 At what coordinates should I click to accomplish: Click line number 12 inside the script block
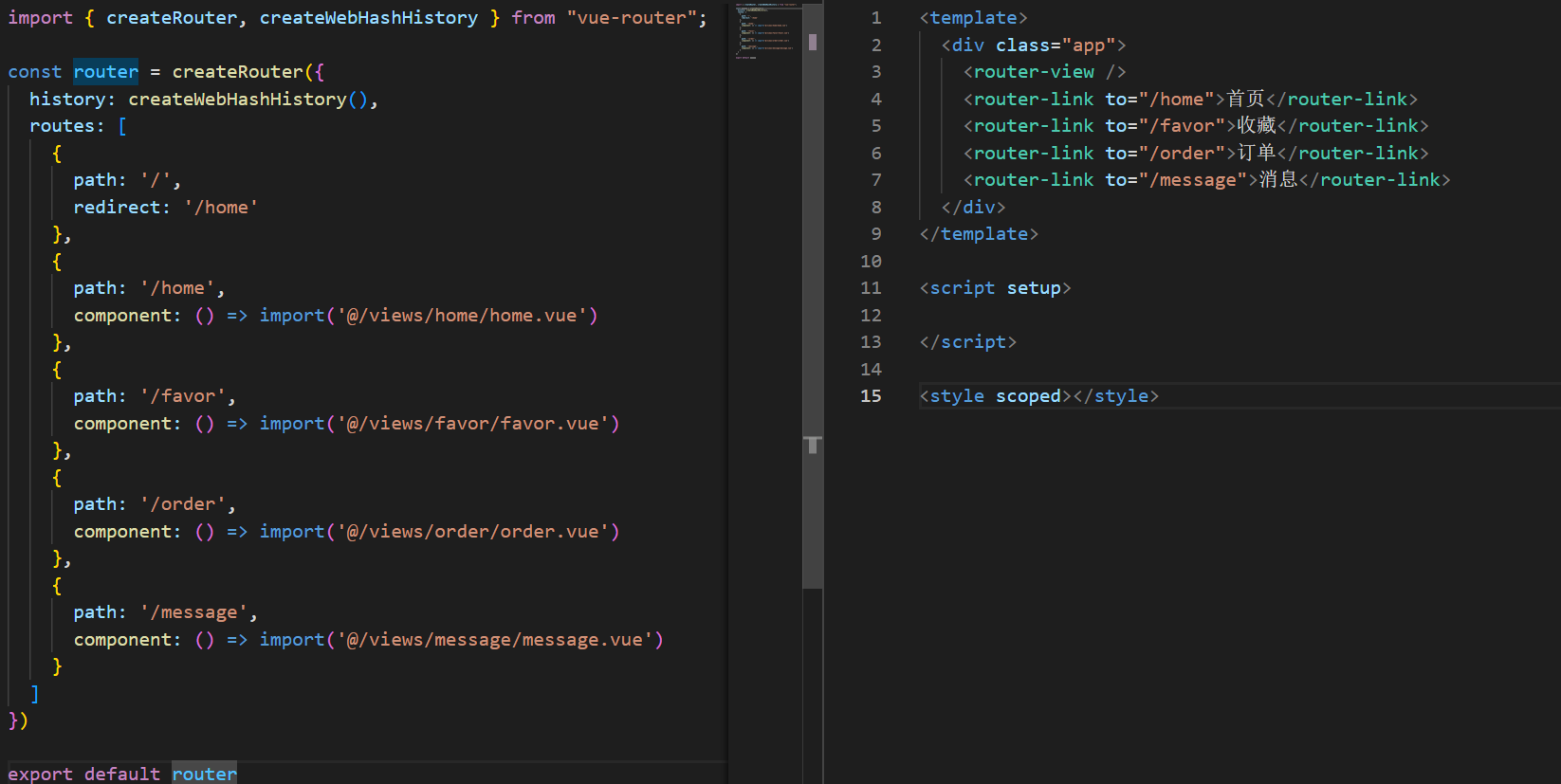(x=871, y=316)
